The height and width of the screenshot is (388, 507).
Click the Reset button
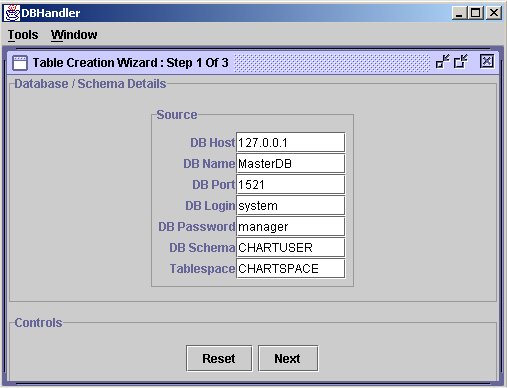coord(219,359)
